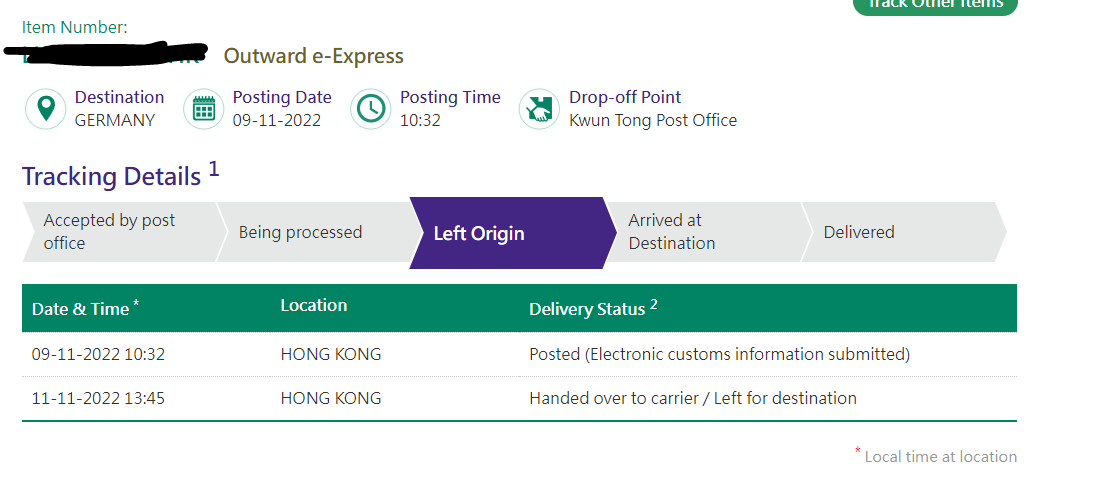1106x493 pixels.
Task: Select the 09-11-2022 10:32 Posted row
Action: click(x=519, y=354)
